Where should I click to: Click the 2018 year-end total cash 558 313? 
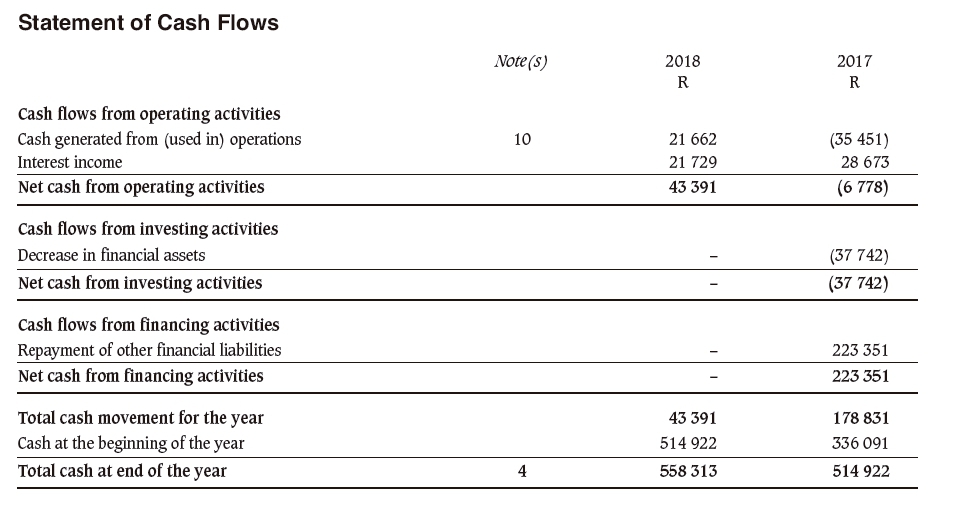pyautogui.click(x=692, y=471)
